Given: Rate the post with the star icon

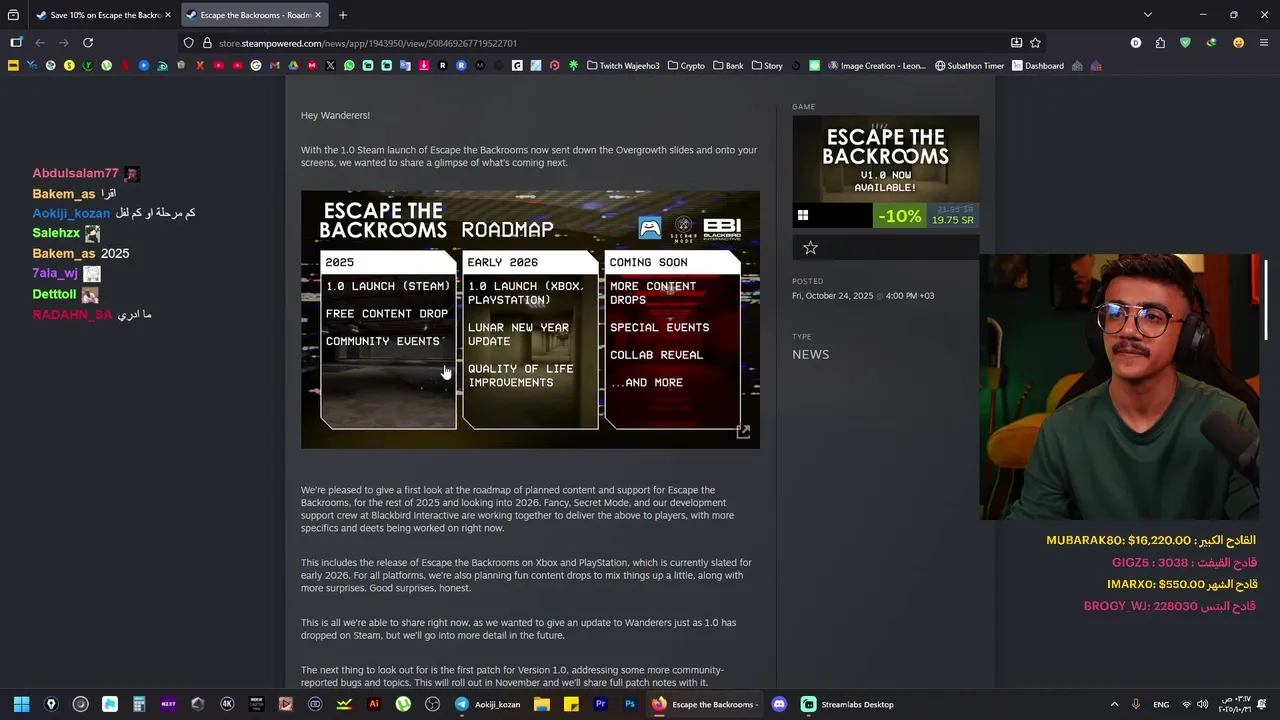Looking at the screenshot, I should [x=810, y=247].
